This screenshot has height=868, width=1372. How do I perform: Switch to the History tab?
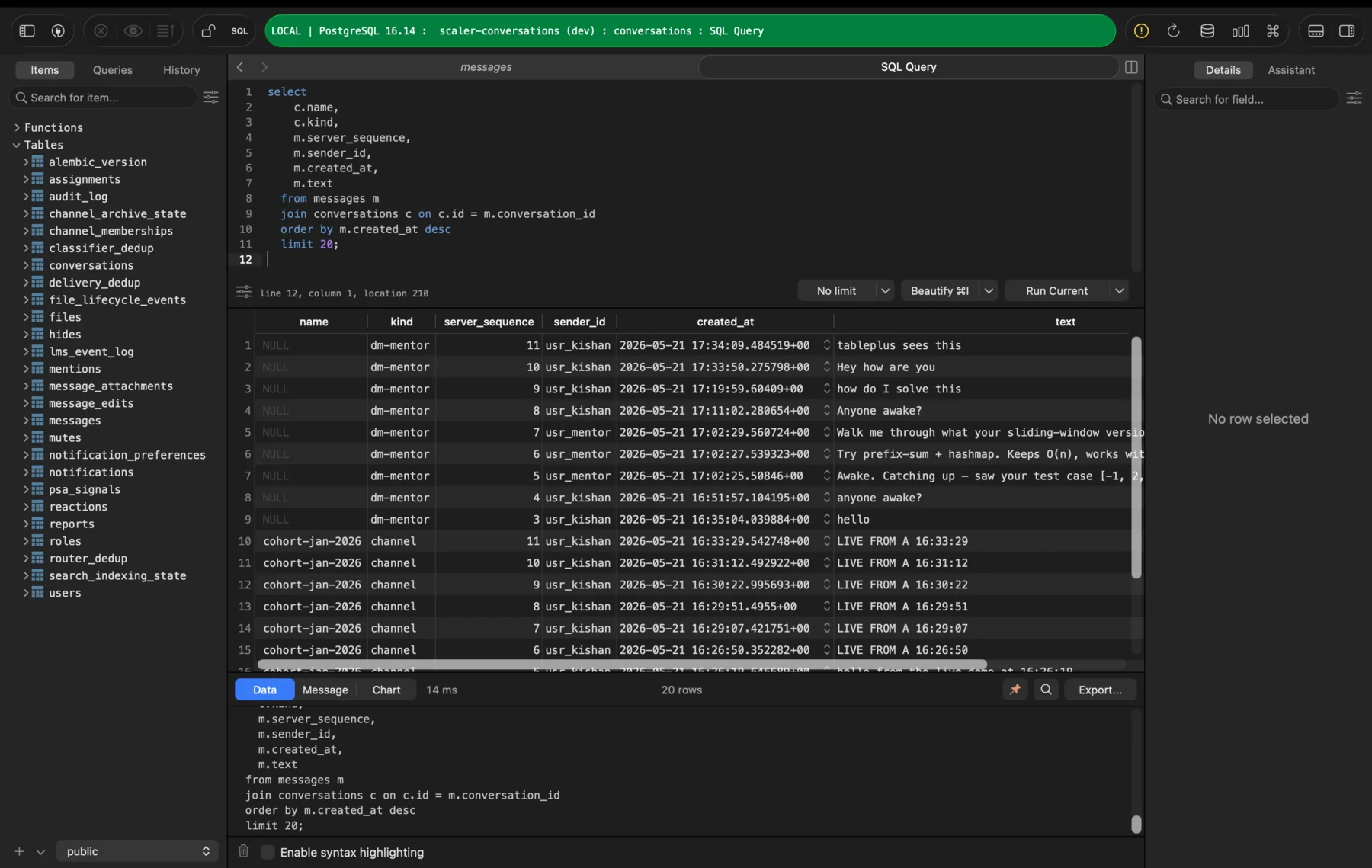click(x=181, y=70)
